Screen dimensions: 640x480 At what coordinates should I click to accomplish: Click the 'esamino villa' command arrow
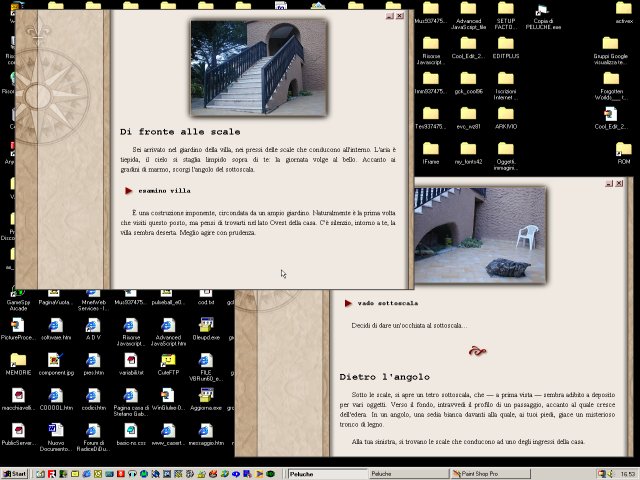pyautogui.click(x=129, y=191)
